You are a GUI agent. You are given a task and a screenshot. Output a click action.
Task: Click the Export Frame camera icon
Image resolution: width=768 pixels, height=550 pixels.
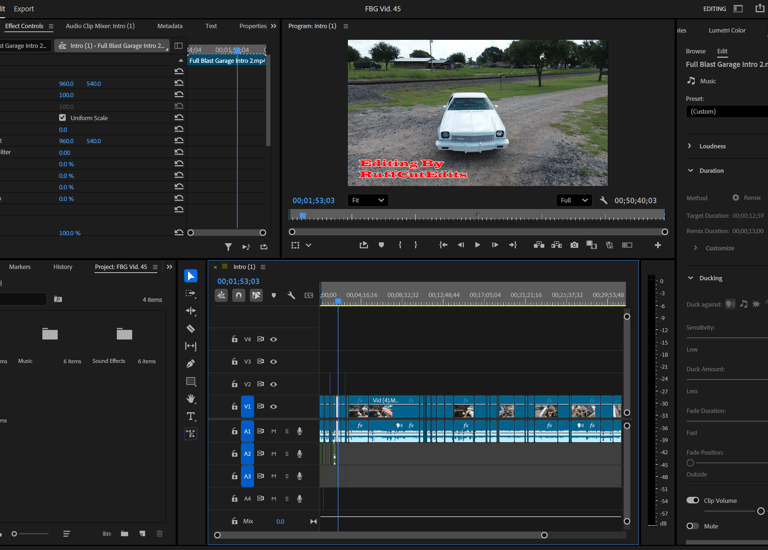pos(574,245)
